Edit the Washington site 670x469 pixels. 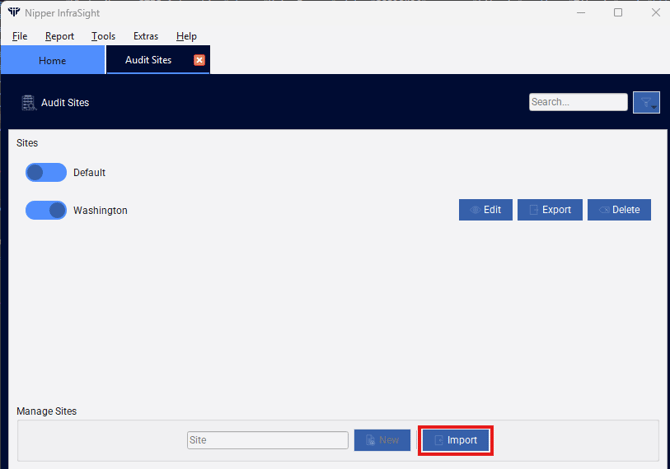[486, 210]
